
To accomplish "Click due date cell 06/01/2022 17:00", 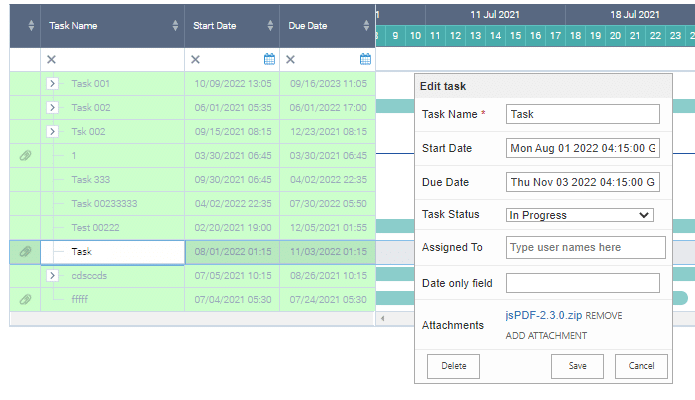I will click(x=328, y=107).
